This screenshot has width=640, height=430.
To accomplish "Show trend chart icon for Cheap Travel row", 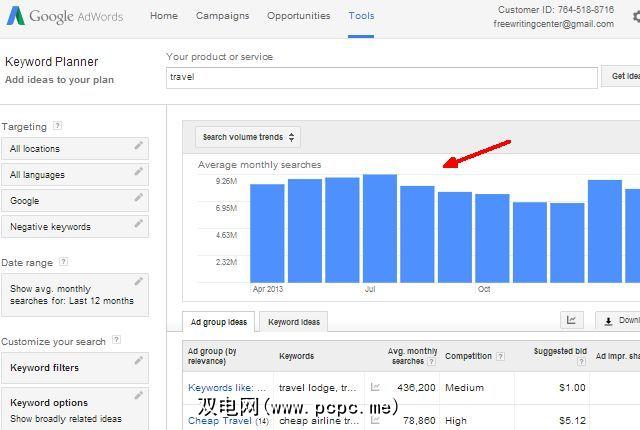I will [375, 419].
